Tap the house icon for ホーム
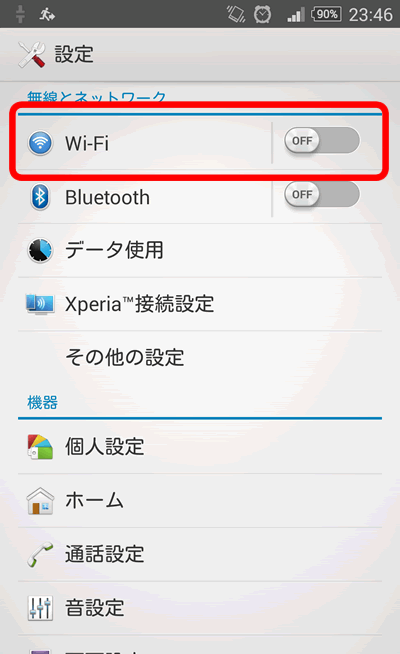The width and height of the screenshot is (400, 654). pyautogui.click(x=40, y=501)
